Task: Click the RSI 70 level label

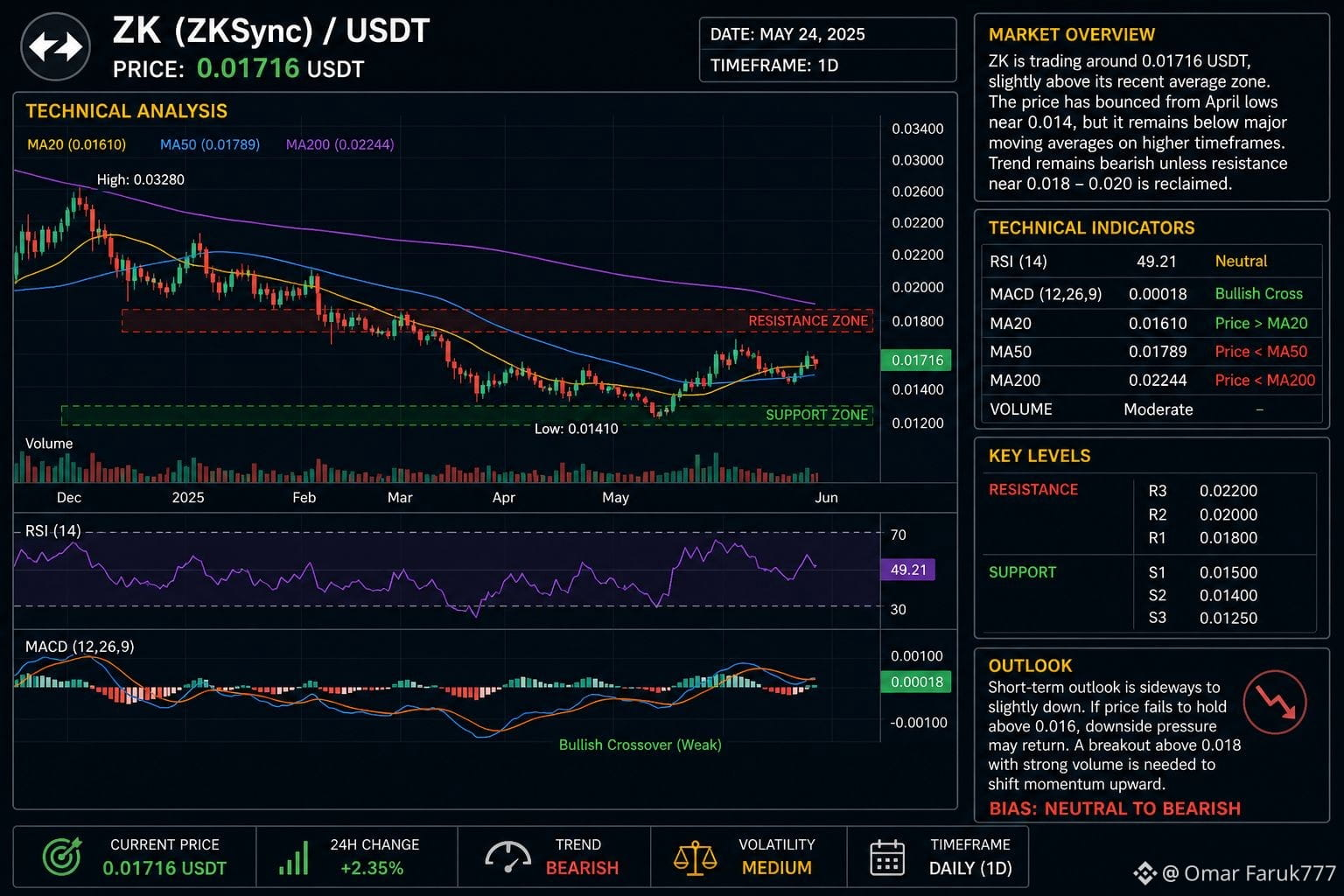Action: pyautogui.click(x=899, y=535)
